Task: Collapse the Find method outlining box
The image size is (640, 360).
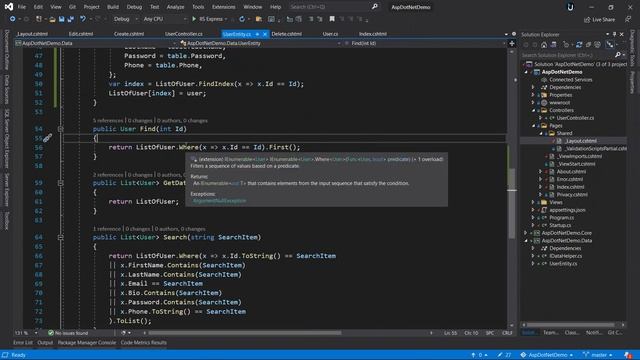Action: coord(60,129)
